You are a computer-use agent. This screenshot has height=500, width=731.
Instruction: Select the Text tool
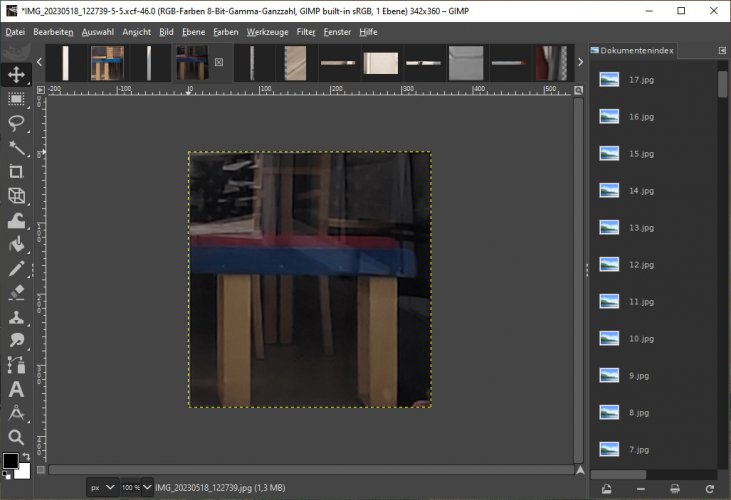(16, 390)
